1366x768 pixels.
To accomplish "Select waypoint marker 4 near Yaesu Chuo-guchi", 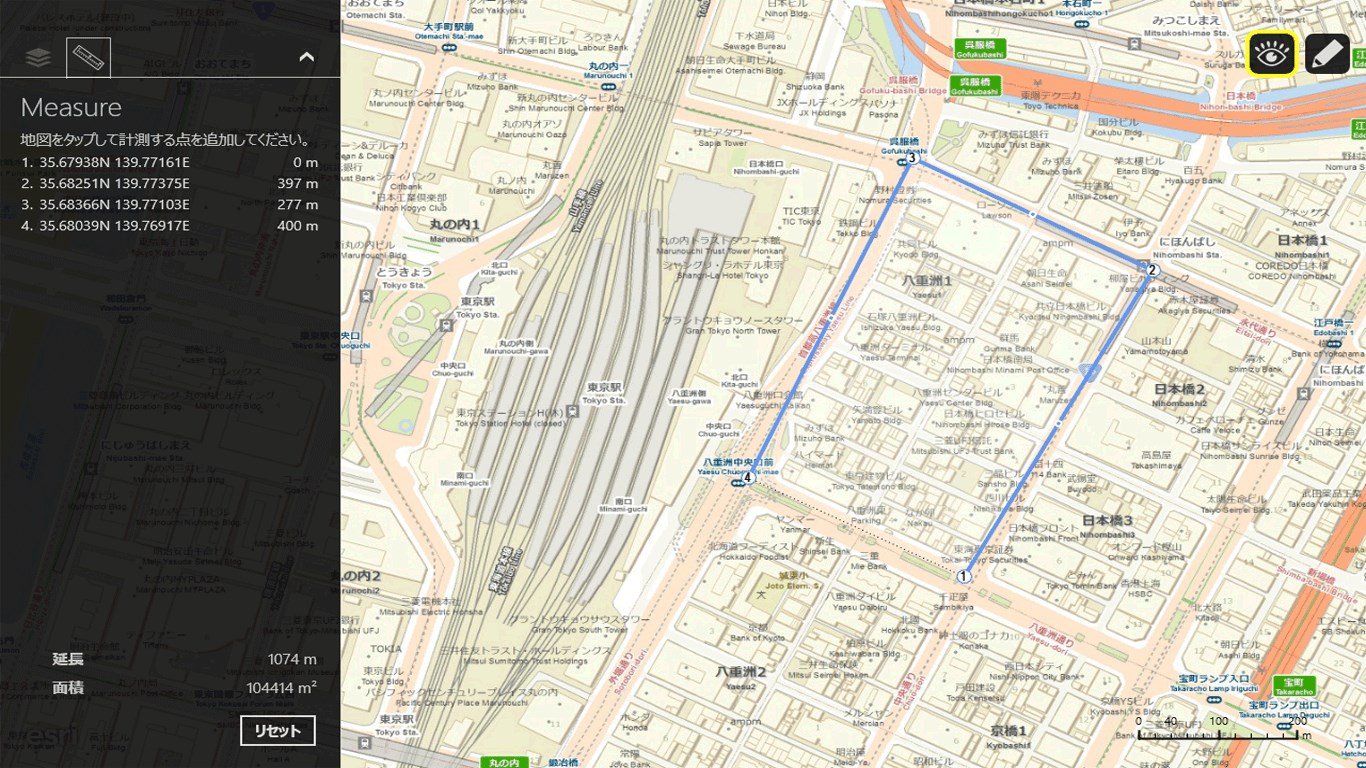I will coord(747,477).
